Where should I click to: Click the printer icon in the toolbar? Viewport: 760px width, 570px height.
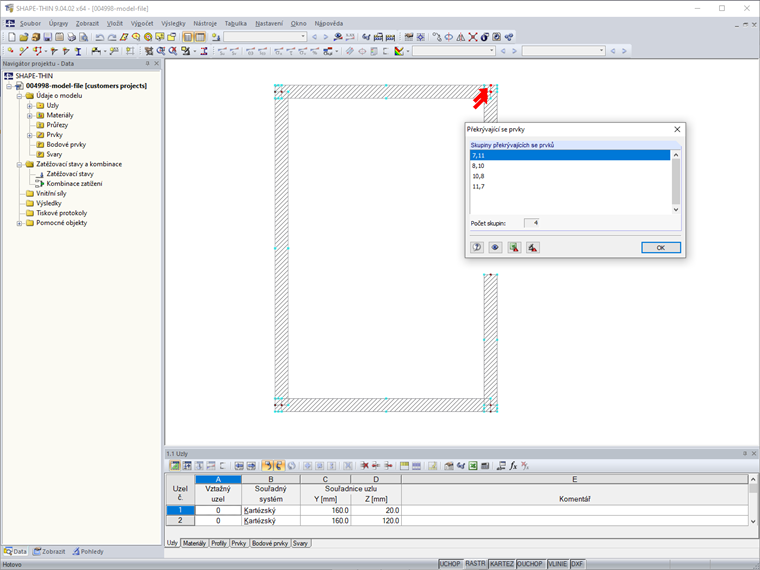[71, 37]
